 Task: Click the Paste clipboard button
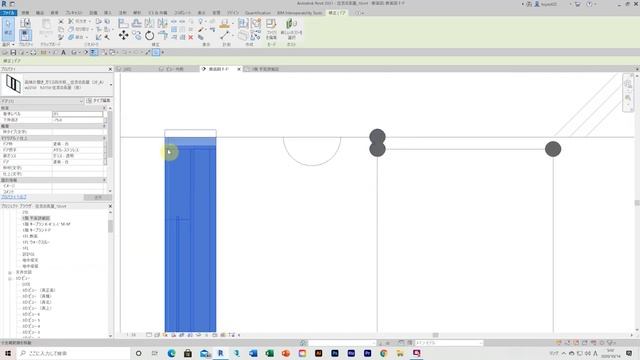[46, 28]
